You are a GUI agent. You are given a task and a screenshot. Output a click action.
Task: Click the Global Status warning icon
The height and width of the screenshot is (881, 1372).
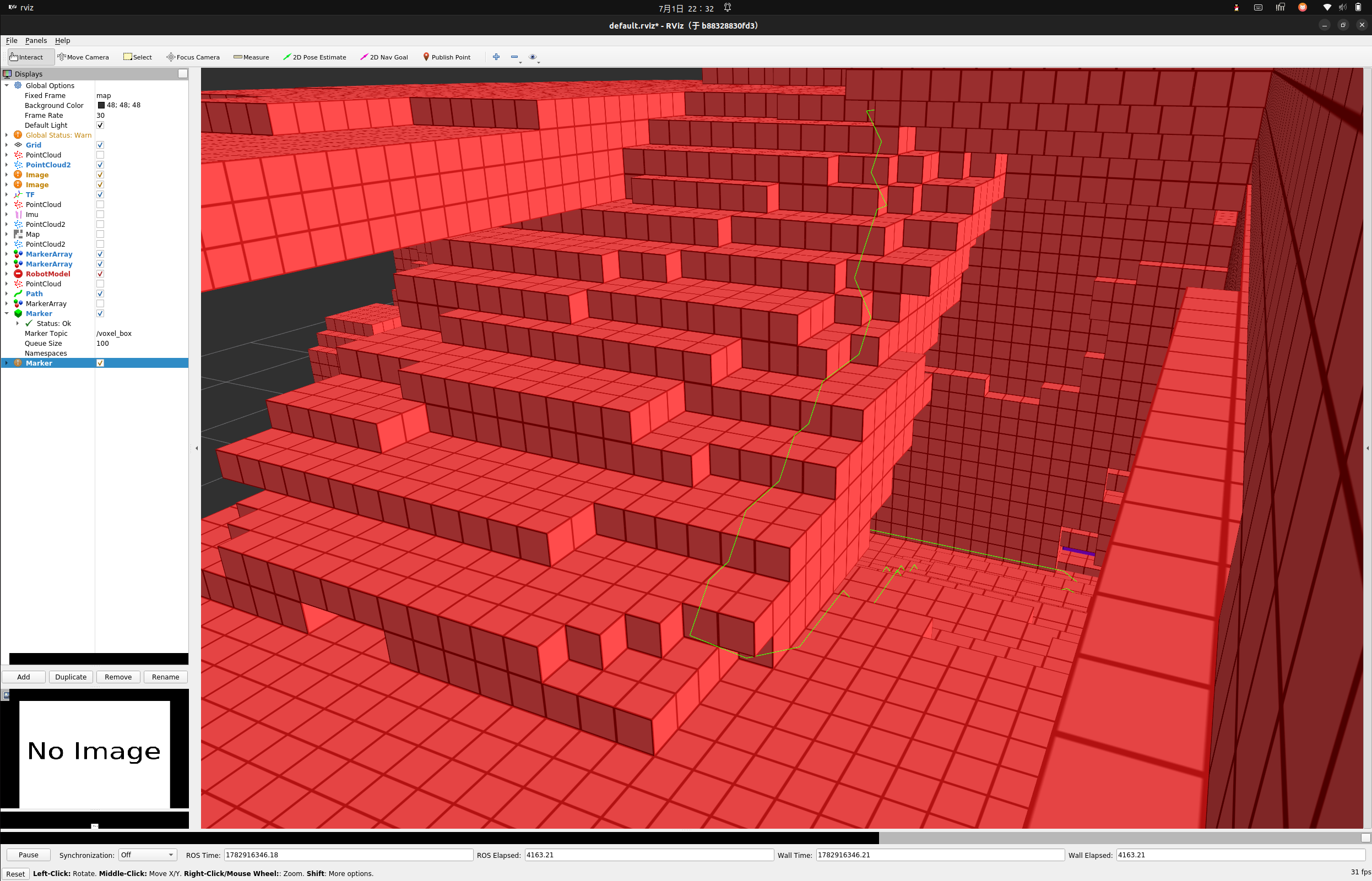[x=18, y=135]
